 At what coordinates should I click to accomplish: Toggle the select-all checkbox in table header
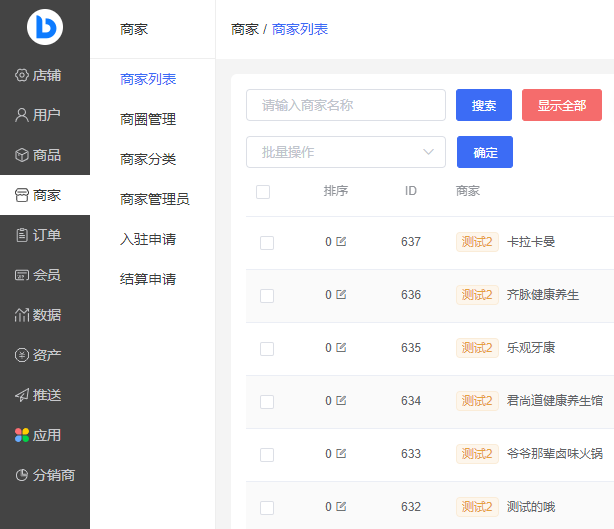(263, 192)
